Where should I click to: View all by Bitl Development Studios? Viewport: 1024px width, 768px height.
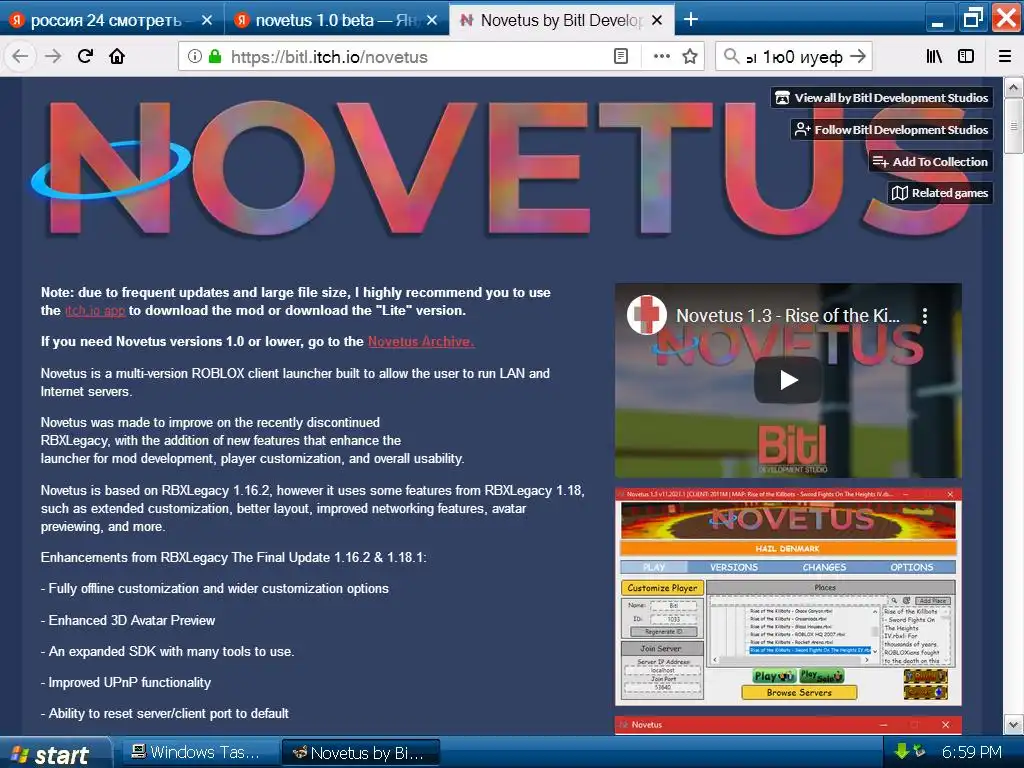[882, 98]
